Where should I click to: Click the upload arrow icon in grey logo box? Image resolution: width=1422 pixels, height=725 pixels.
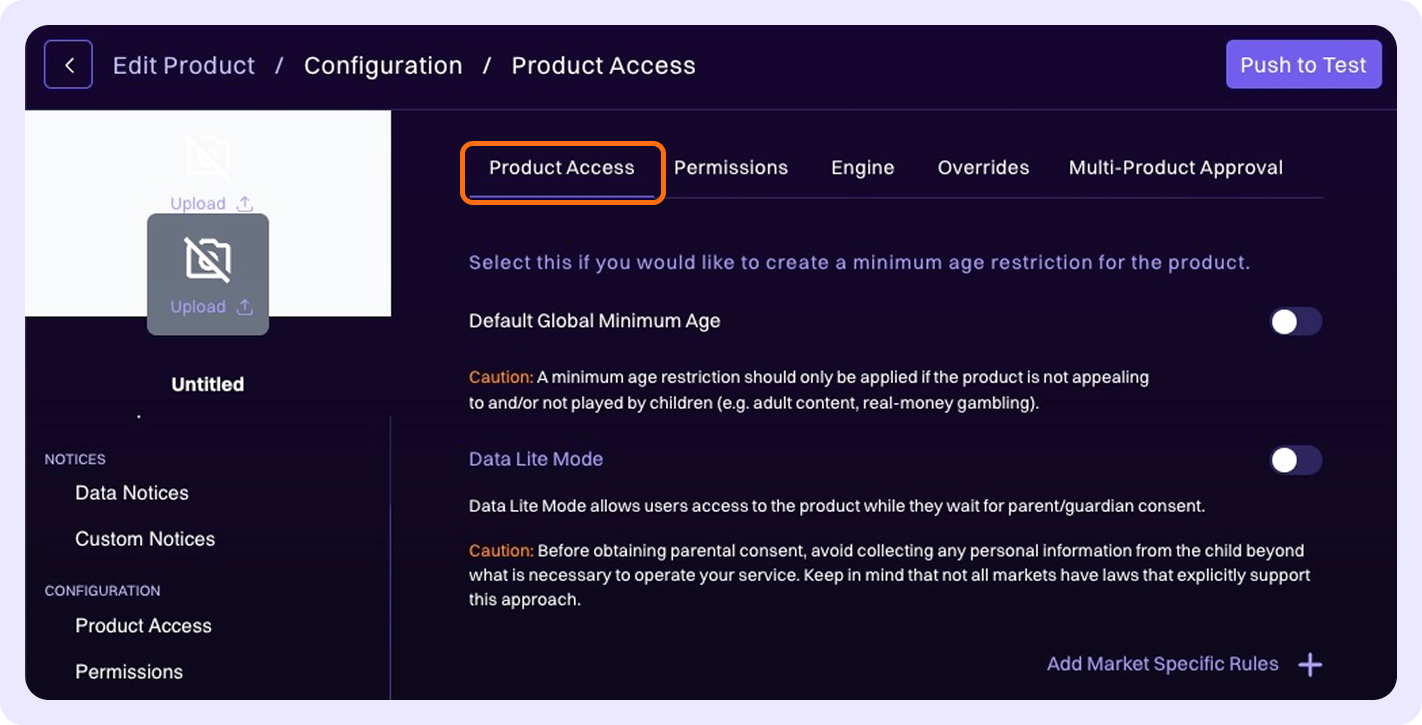tap(245, 307)
